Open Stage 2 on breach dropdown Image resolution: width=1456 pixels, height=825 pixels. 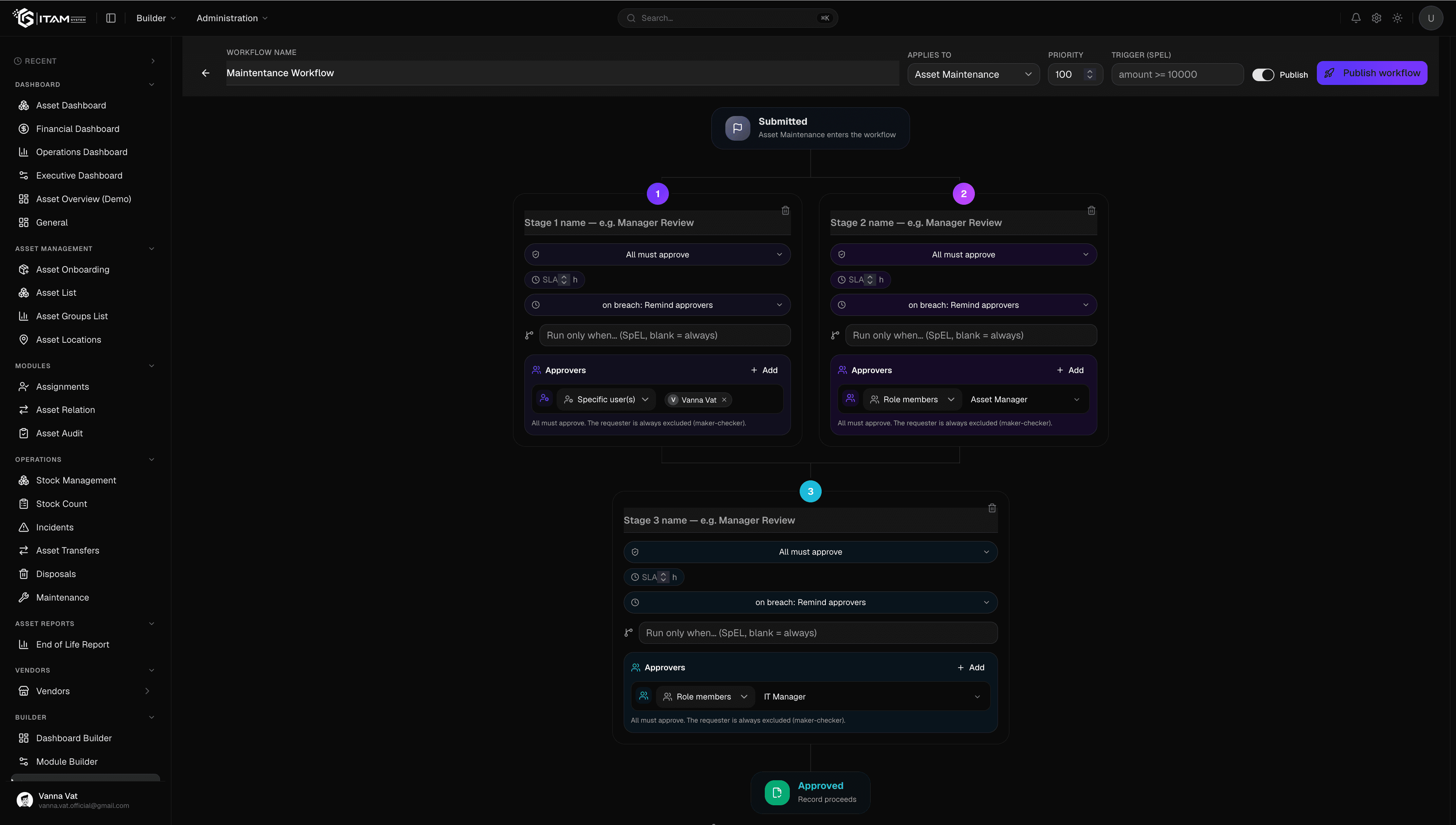[963, 305]
